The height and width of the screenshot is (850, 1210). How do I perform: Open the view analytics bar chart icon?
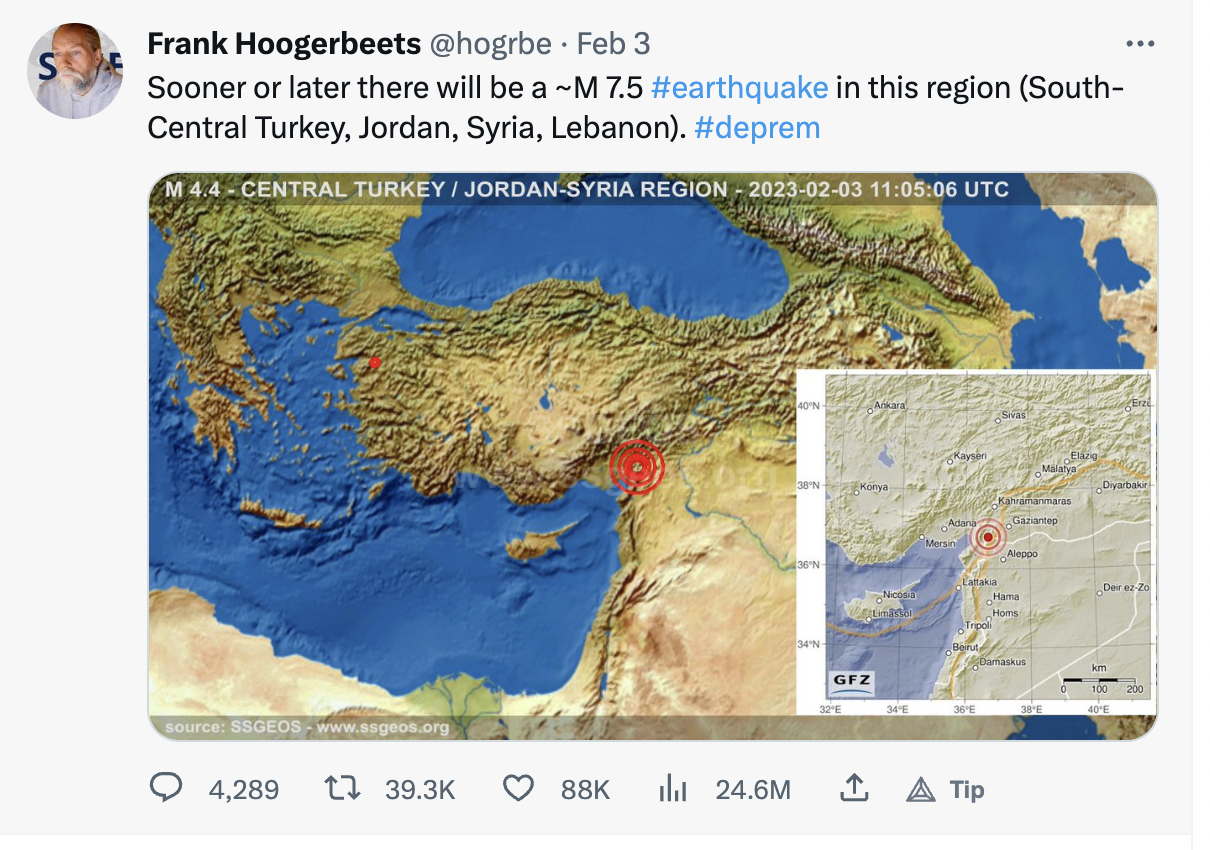pos(672,790)
